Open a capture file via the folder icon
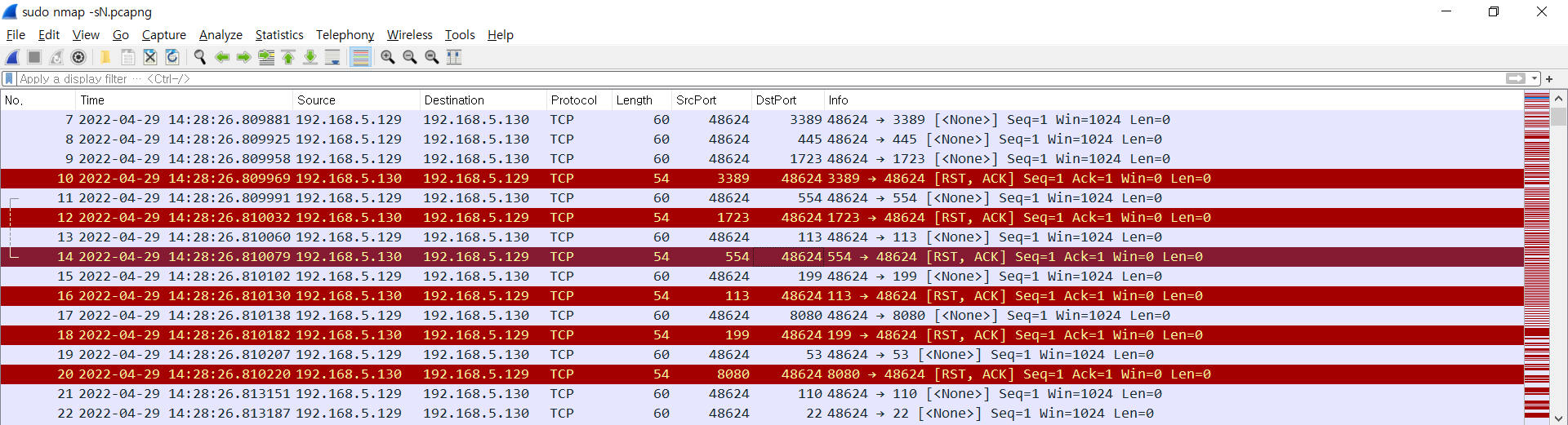Viewport: 1568px width, 425px height. tap(105, 57)
